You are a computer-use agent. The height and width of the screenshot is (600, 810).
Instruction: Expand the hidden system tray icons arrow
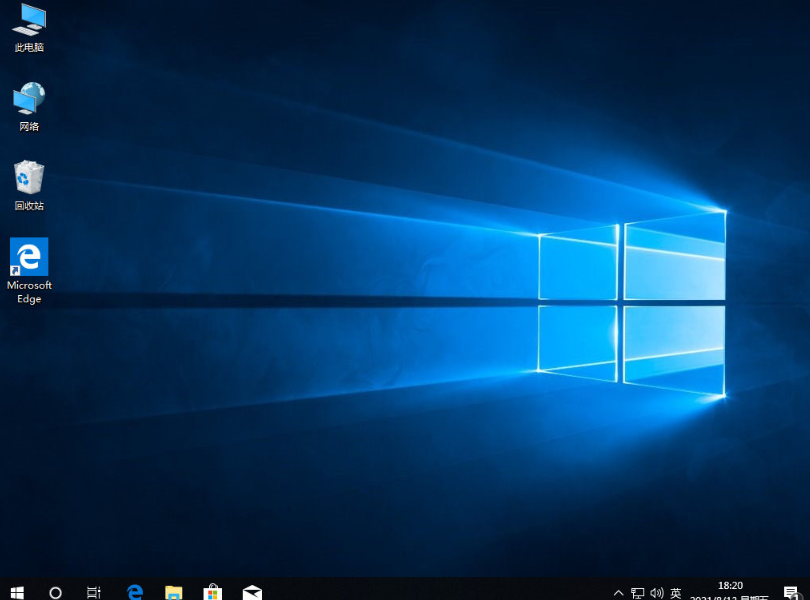618,592
